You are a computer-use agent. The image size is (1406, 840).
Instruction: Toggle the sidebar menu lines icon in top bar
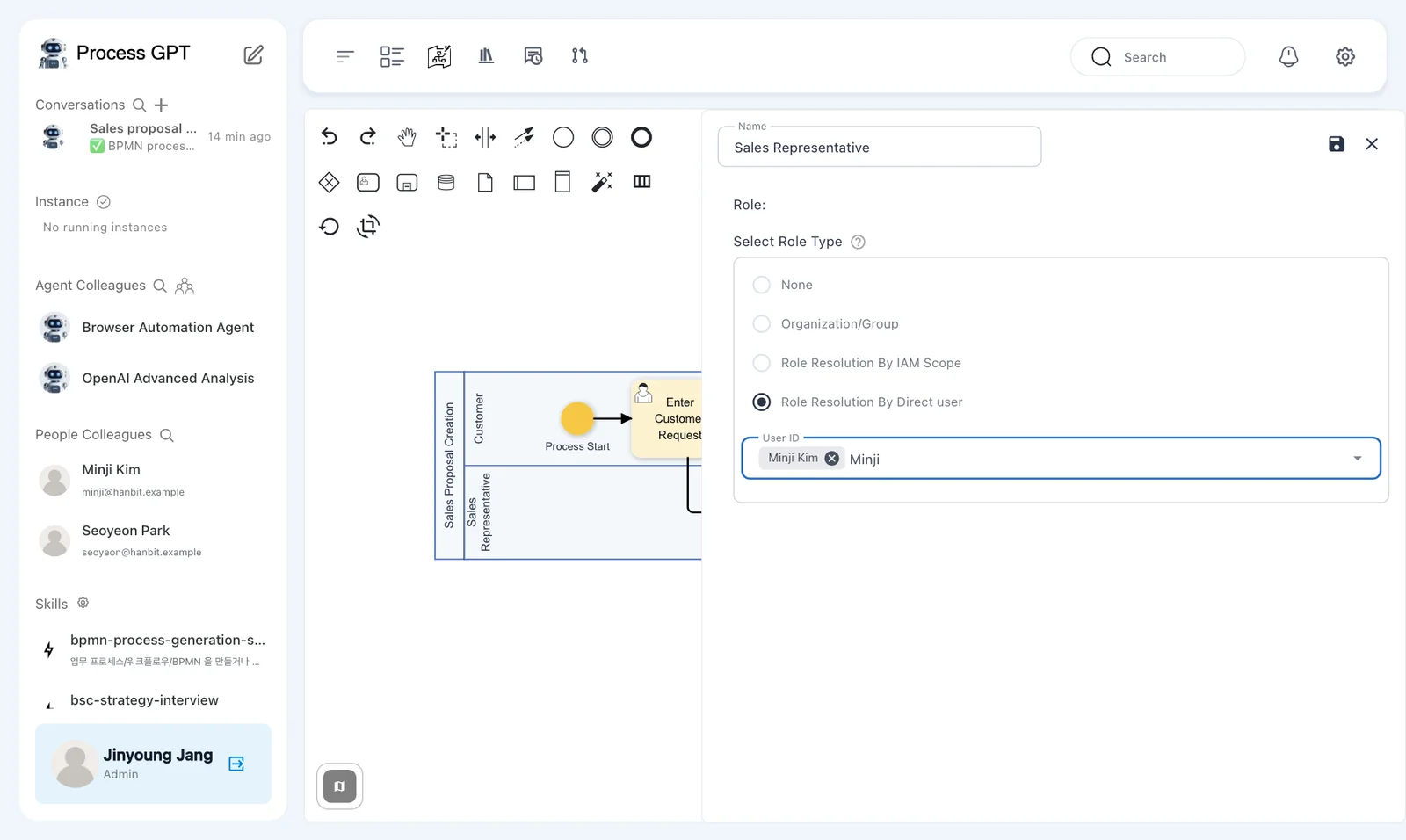coord(345,56)
